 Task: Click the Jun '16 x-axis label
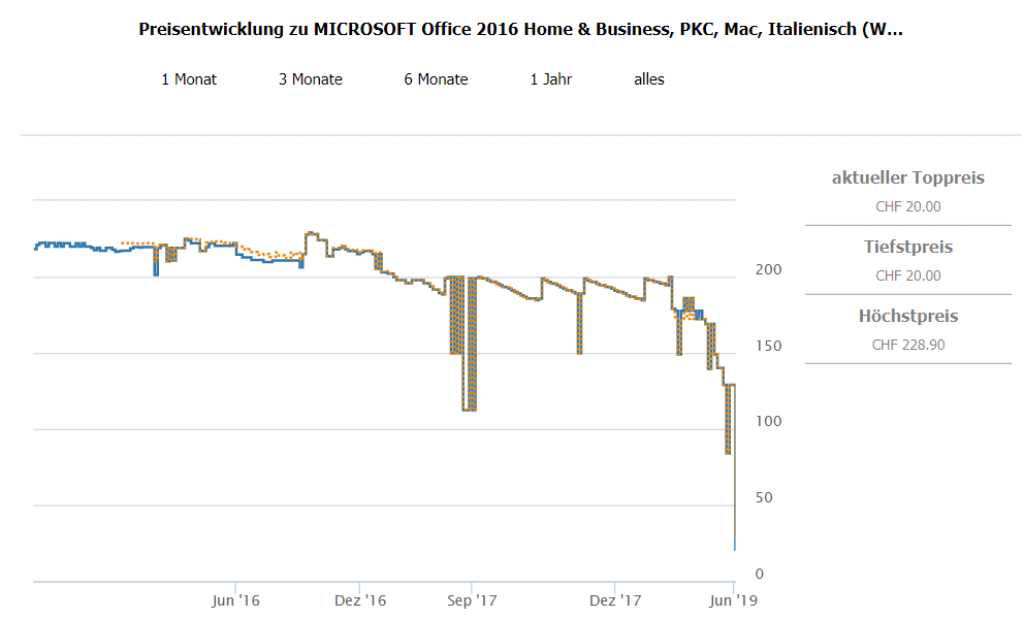[x=236, y=601]
